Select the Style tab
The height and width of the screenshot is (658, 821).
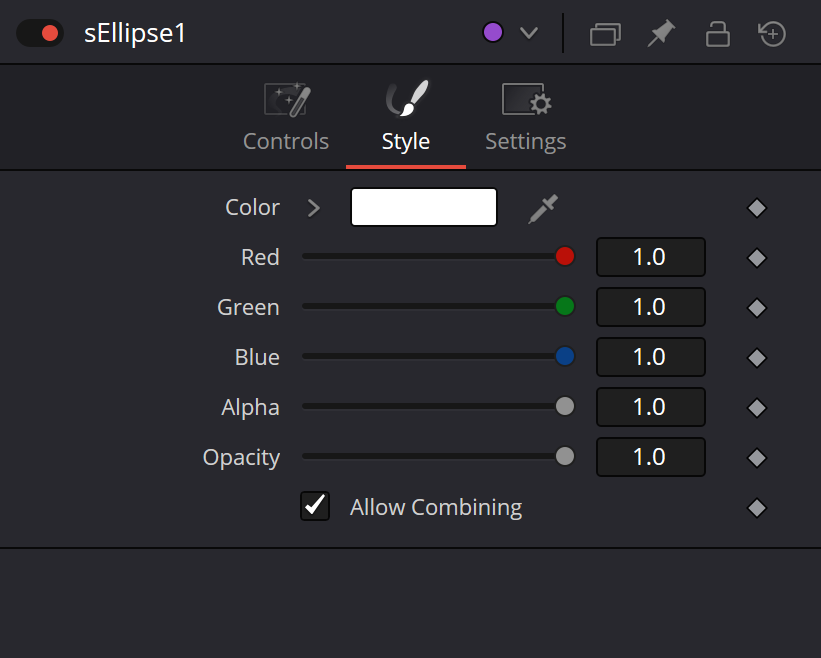pos(406,117)
